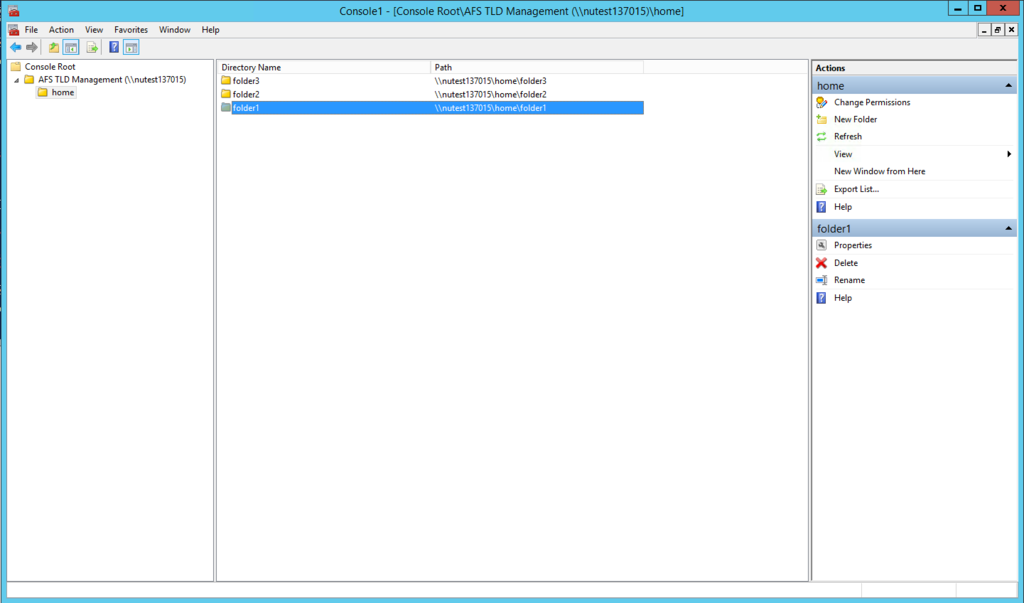Click Rename action text
This screenshot has height=603, width=1024.
pos(849,280)
